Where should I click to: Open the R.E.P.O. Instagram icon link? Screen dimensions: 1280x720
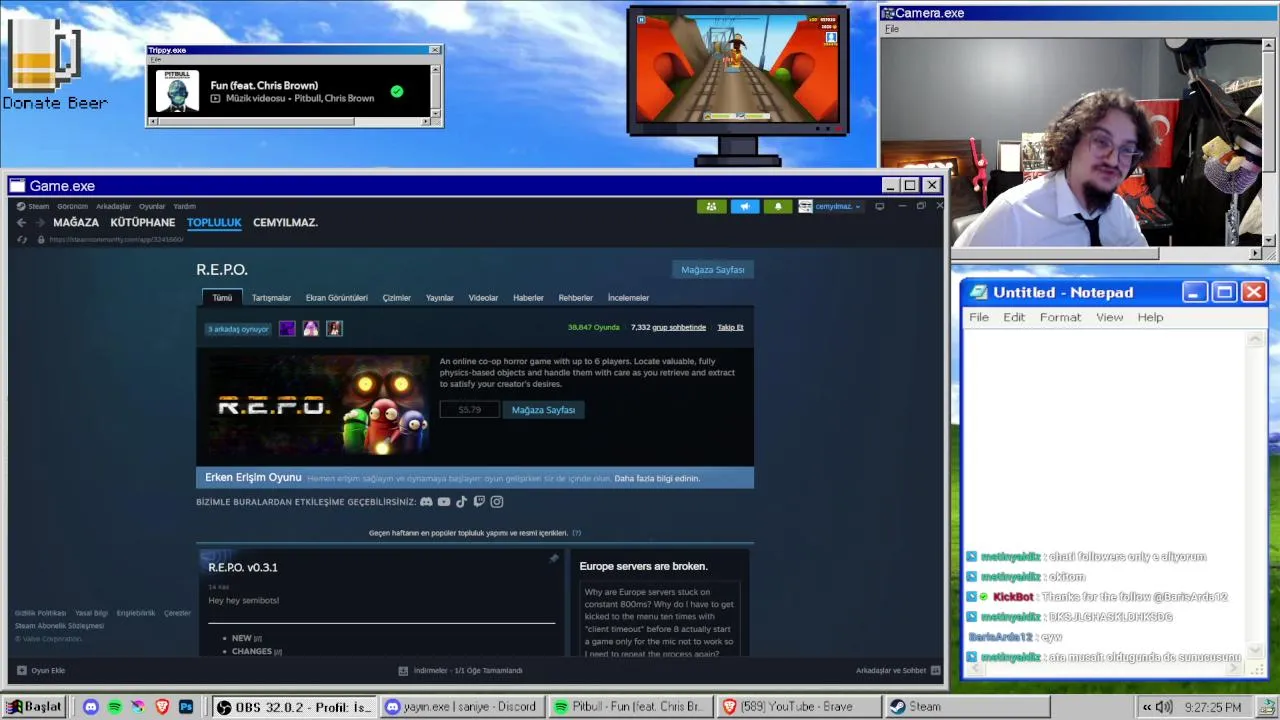coord(497,502)
